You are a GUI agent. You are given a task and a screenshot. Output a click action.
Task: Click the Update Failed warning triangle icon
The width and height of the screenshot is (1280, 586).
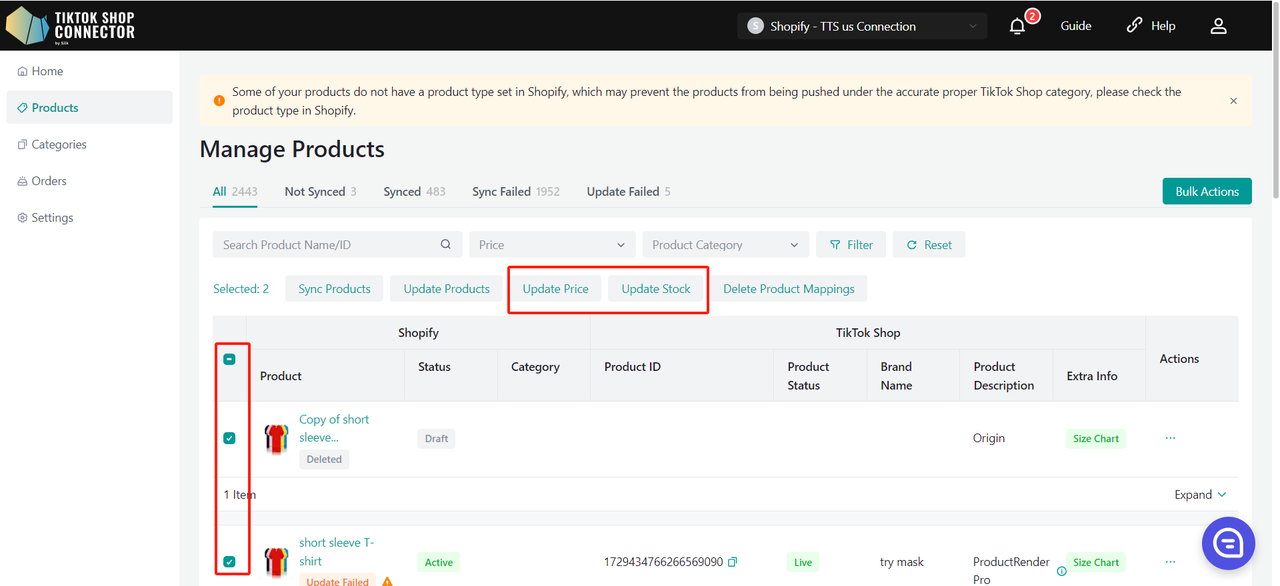pyautogui.click(x=387, y=581)
